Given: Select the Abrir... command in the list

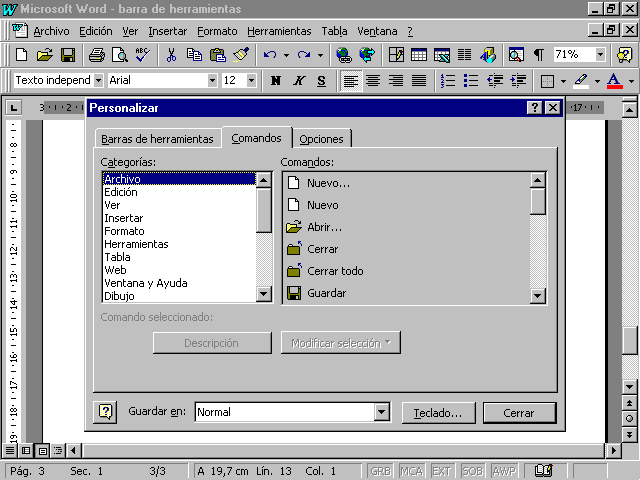Looking at the screenshot, I should 407,227.
